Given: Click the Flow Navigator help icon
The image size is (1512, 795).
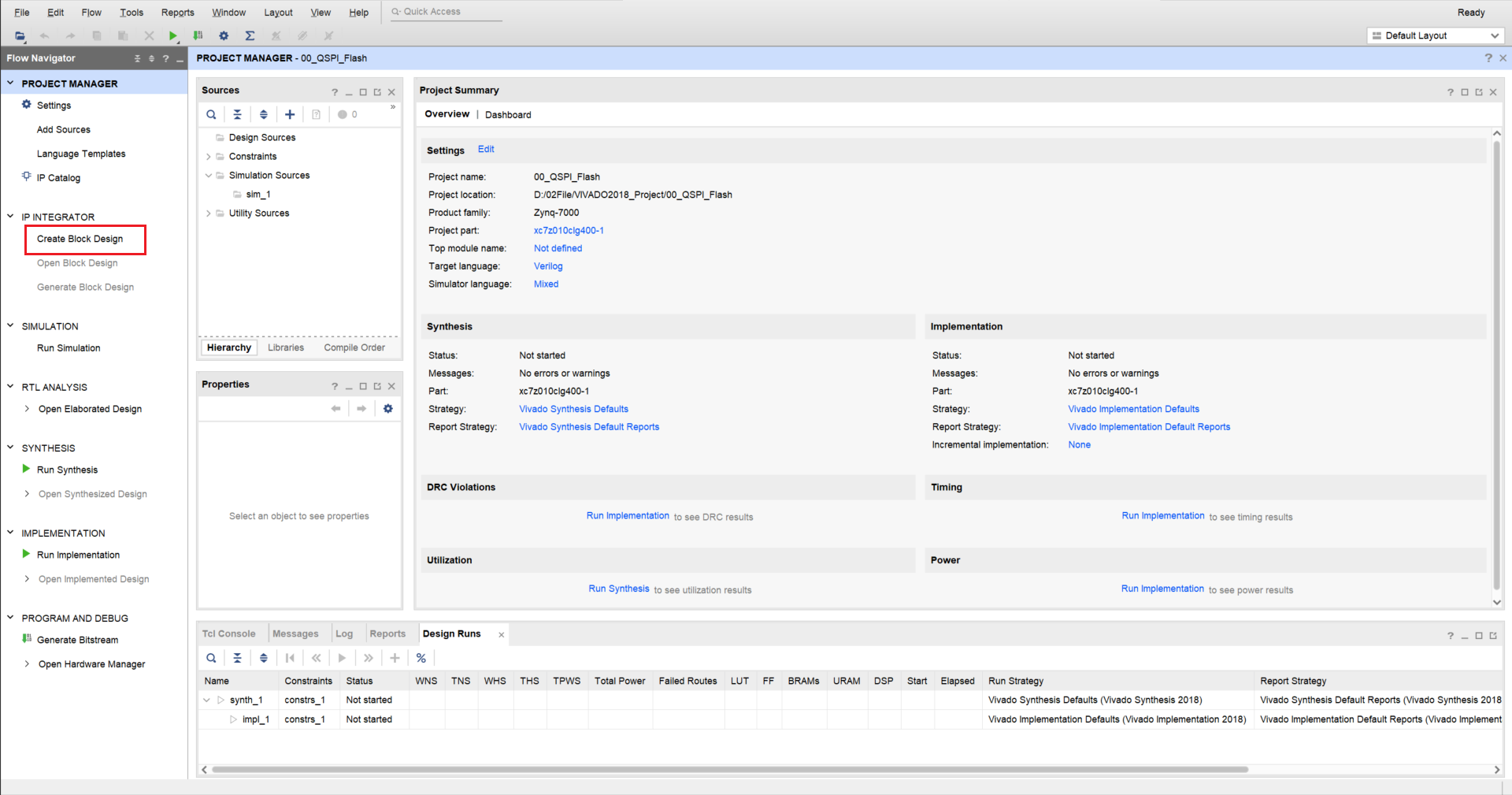Looking at the screenshot, I should click(165, 58).
